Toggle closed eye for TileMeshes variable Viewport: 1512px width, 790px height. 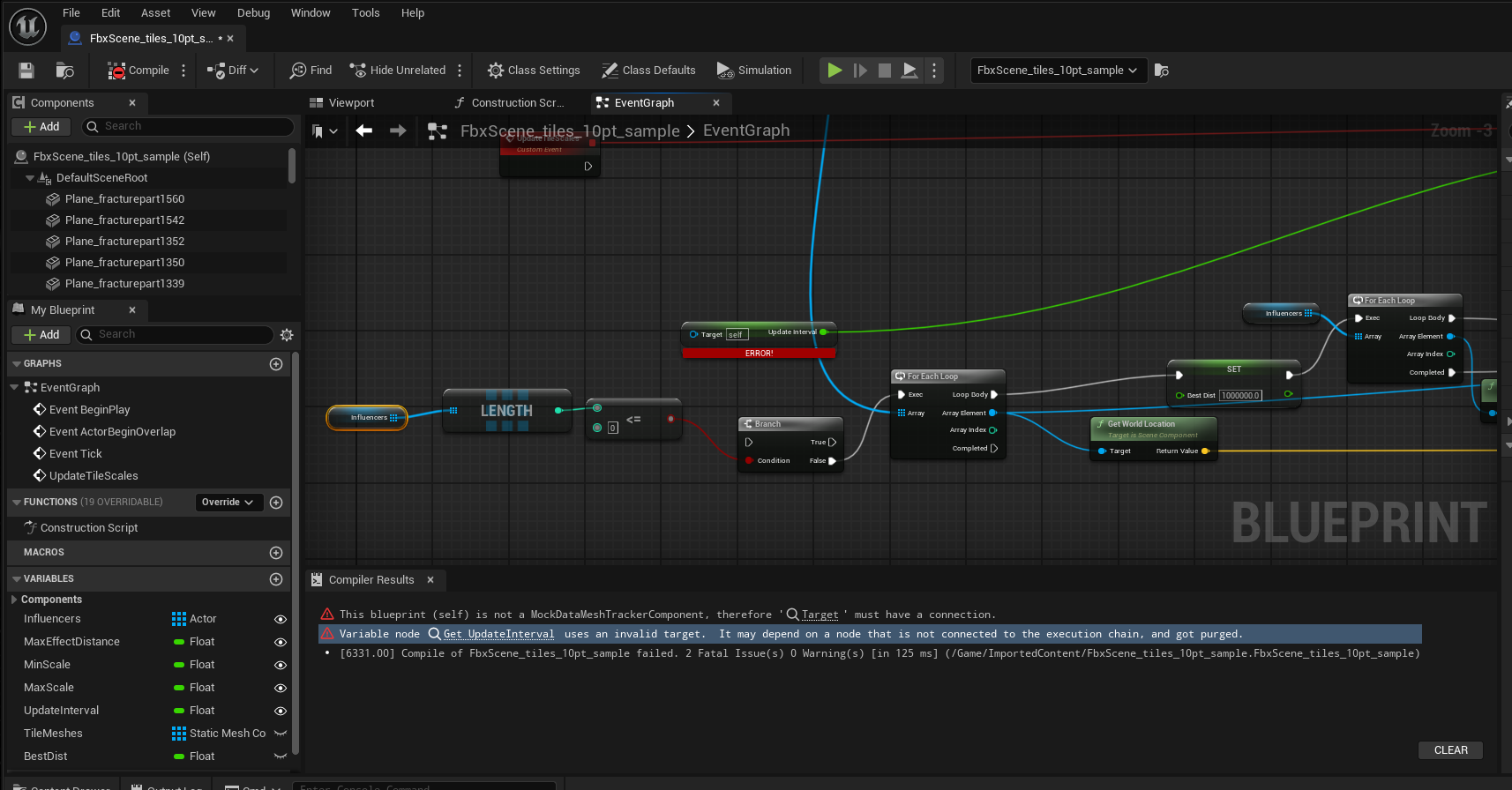tap(281, 734)
